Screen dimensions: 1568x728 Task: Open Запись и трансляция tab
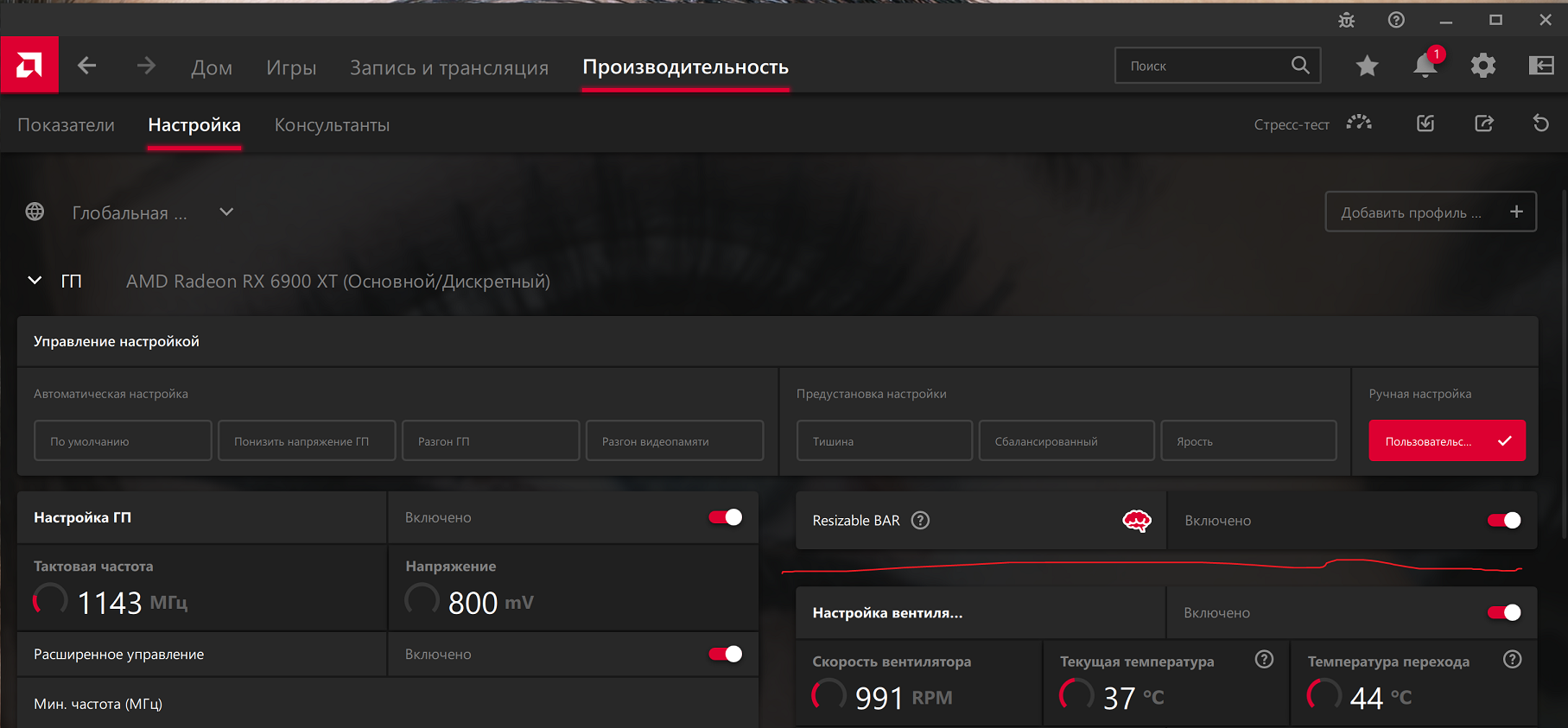click(x=449, y=67)
